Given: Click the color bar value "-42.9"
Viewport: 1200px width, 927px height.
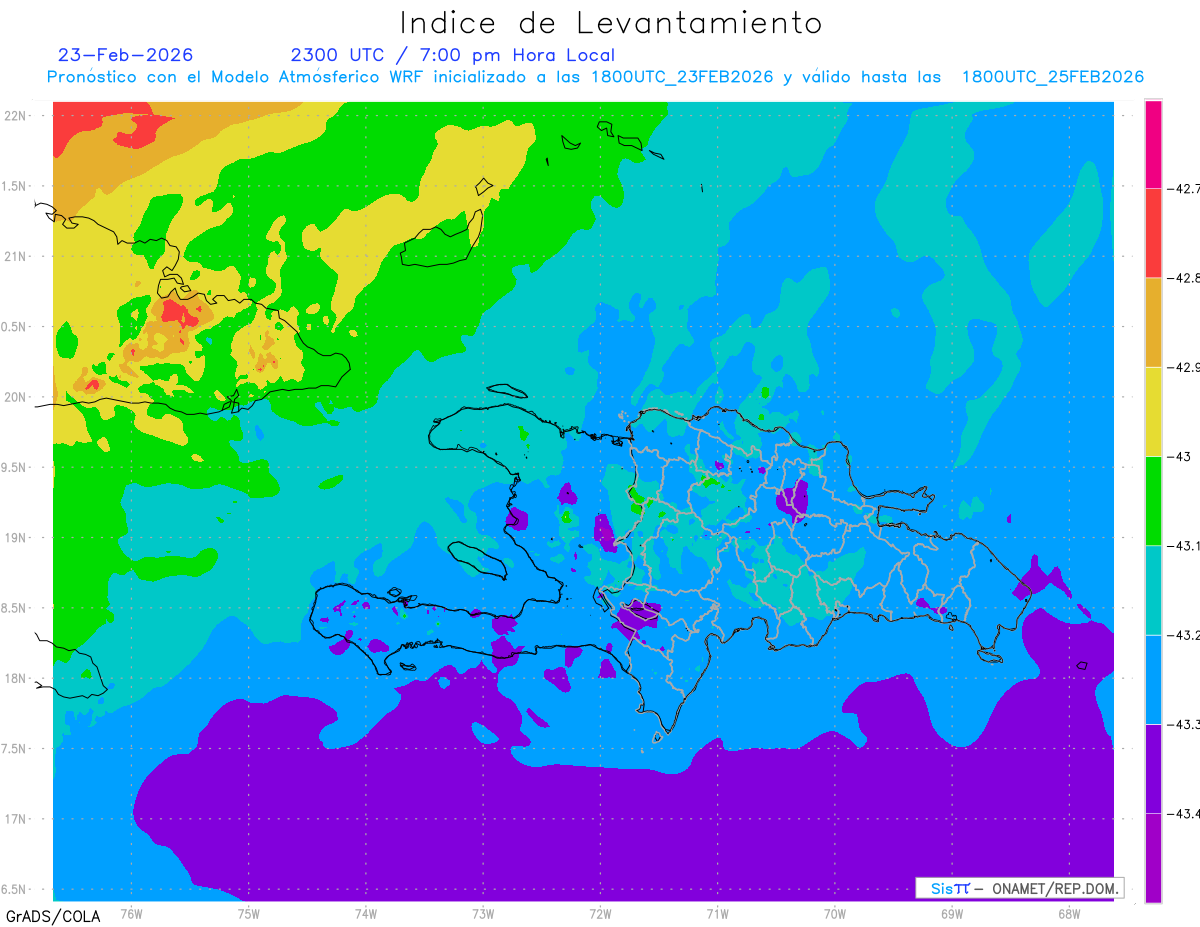Looking at the screenshot, I should tap(1182, 367).
